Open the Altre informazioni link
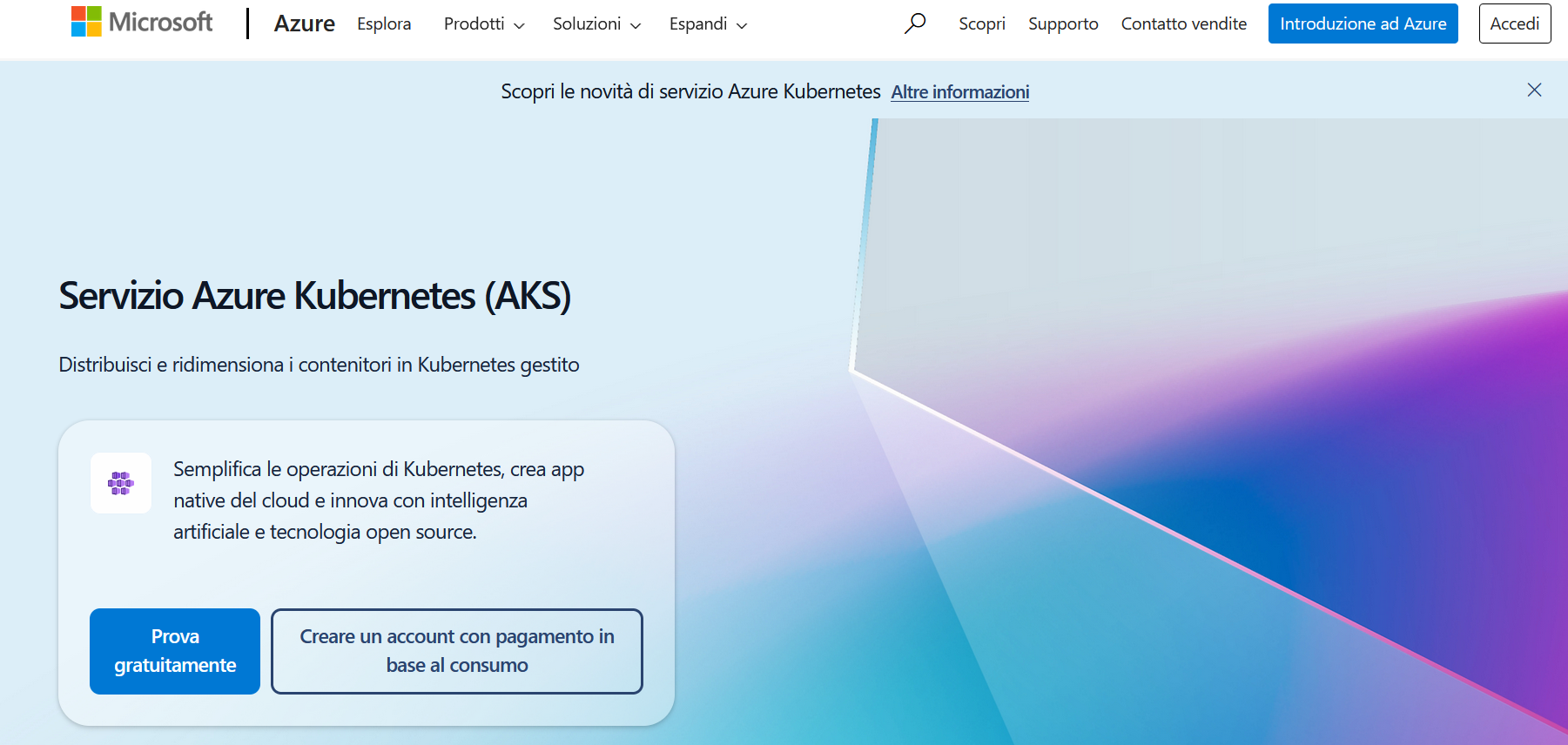The height and width of the screenshot is (745, 1568). pyautogui.click(x=959, y=91)
